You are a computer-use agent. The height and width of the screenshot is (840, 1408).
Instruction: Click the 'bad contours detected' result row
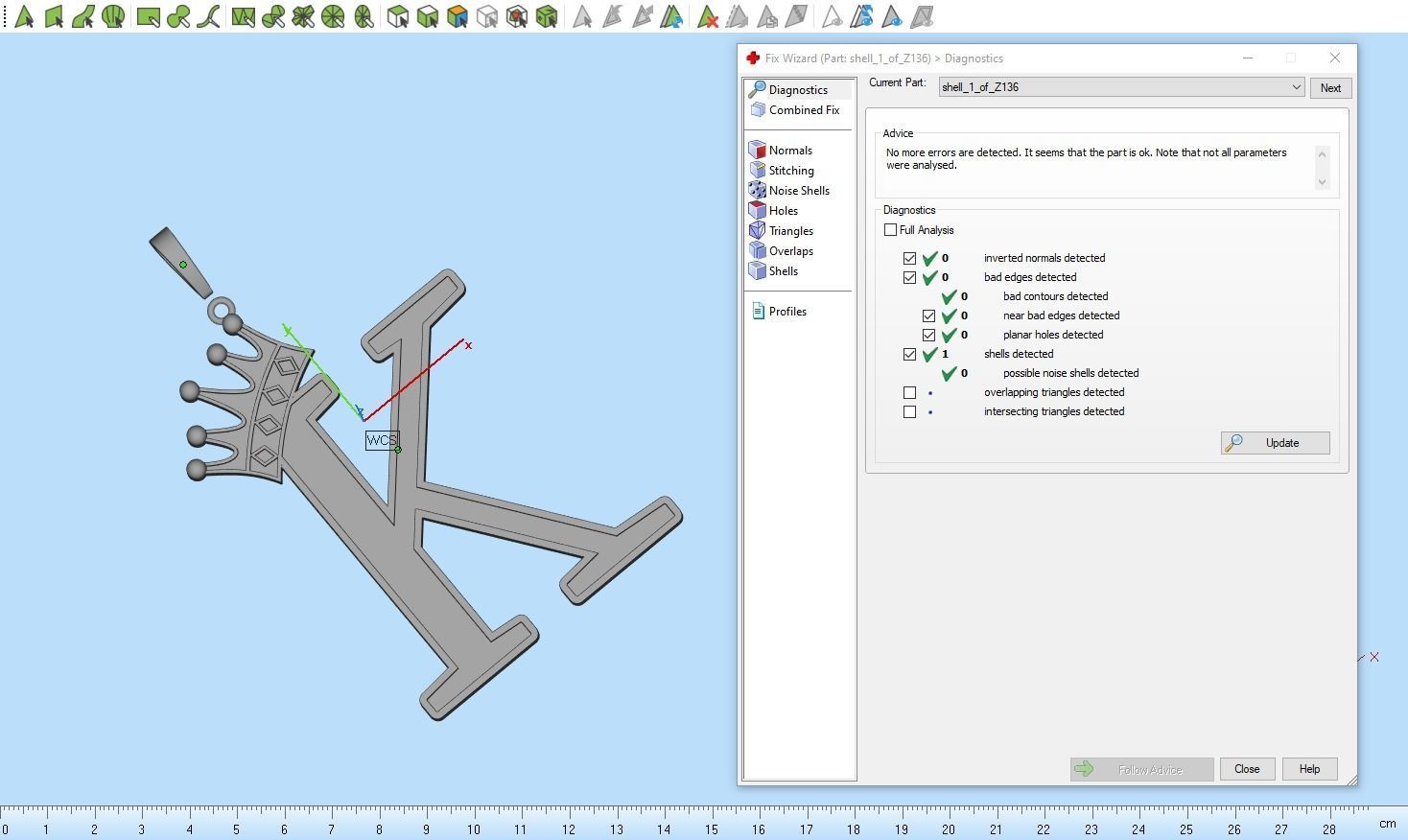coord(1055,297)
